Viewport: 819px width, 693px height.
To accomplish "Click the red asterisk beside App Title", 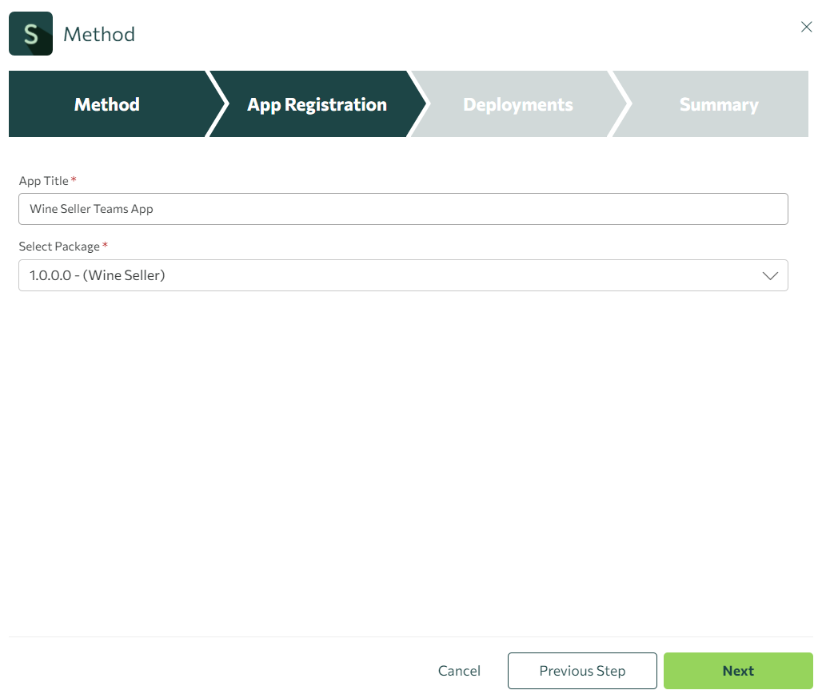I will point(74,179).
